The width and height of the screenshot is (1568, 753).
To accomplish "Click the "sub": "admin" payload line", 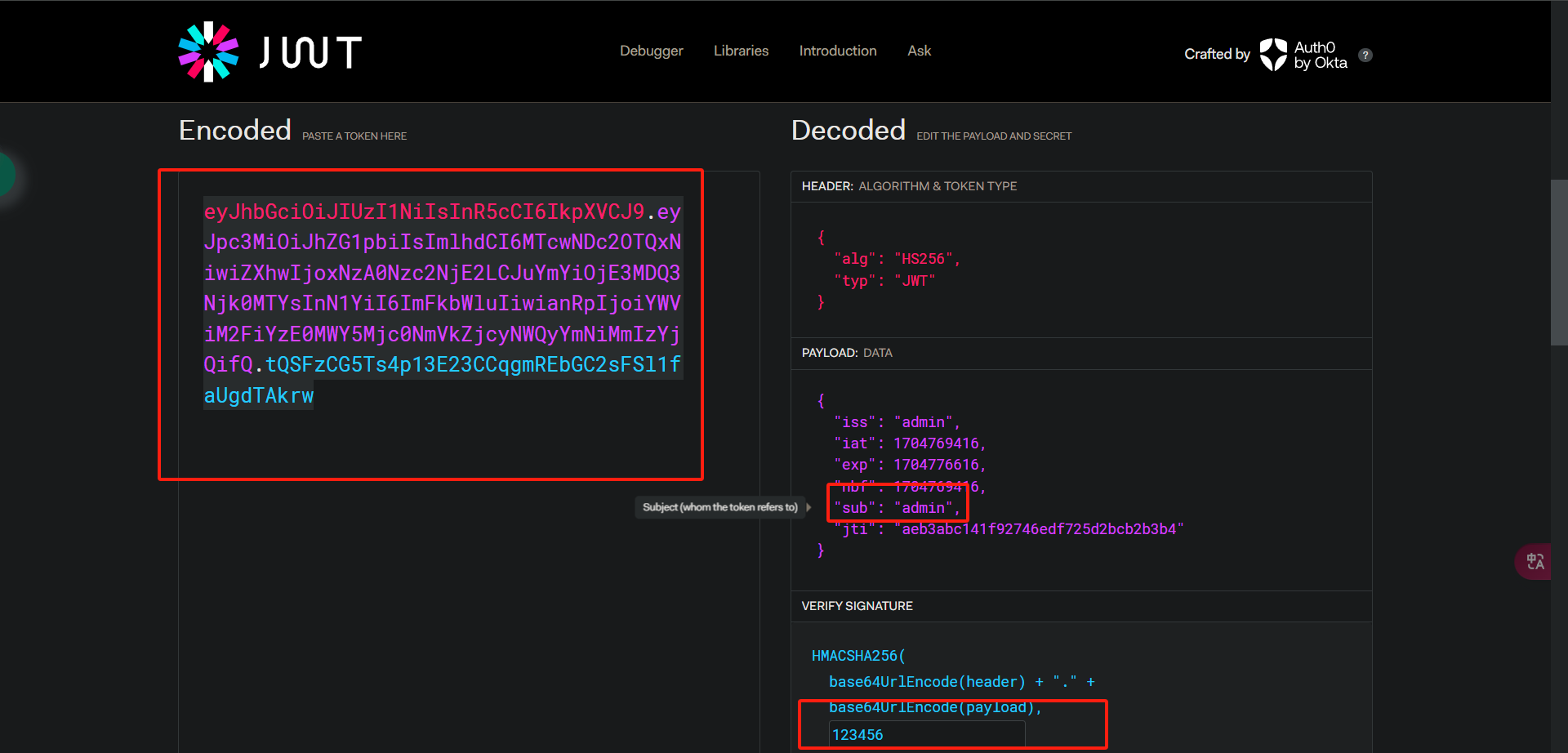I will click(897, 508).
